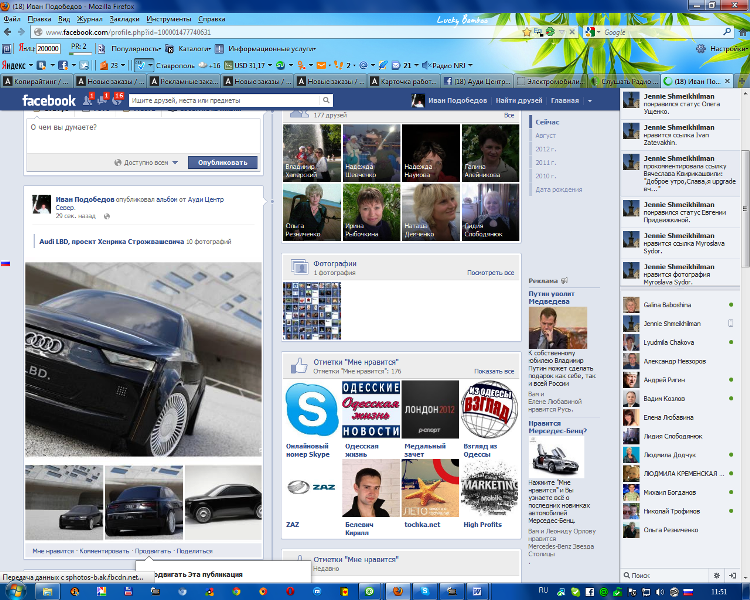Open Firefox home page icon
This screenshot has width=750, height=600.
(x=743, y=32)
